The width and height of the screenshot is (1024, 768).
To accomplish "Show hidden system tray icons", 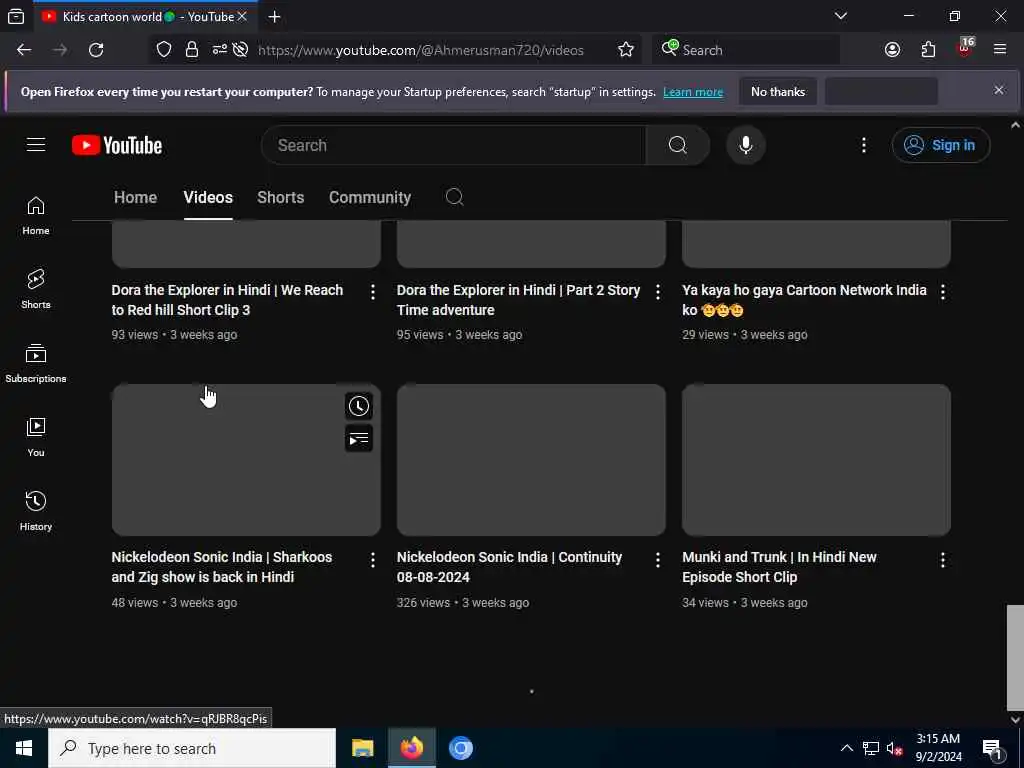I will coord(846,748).
